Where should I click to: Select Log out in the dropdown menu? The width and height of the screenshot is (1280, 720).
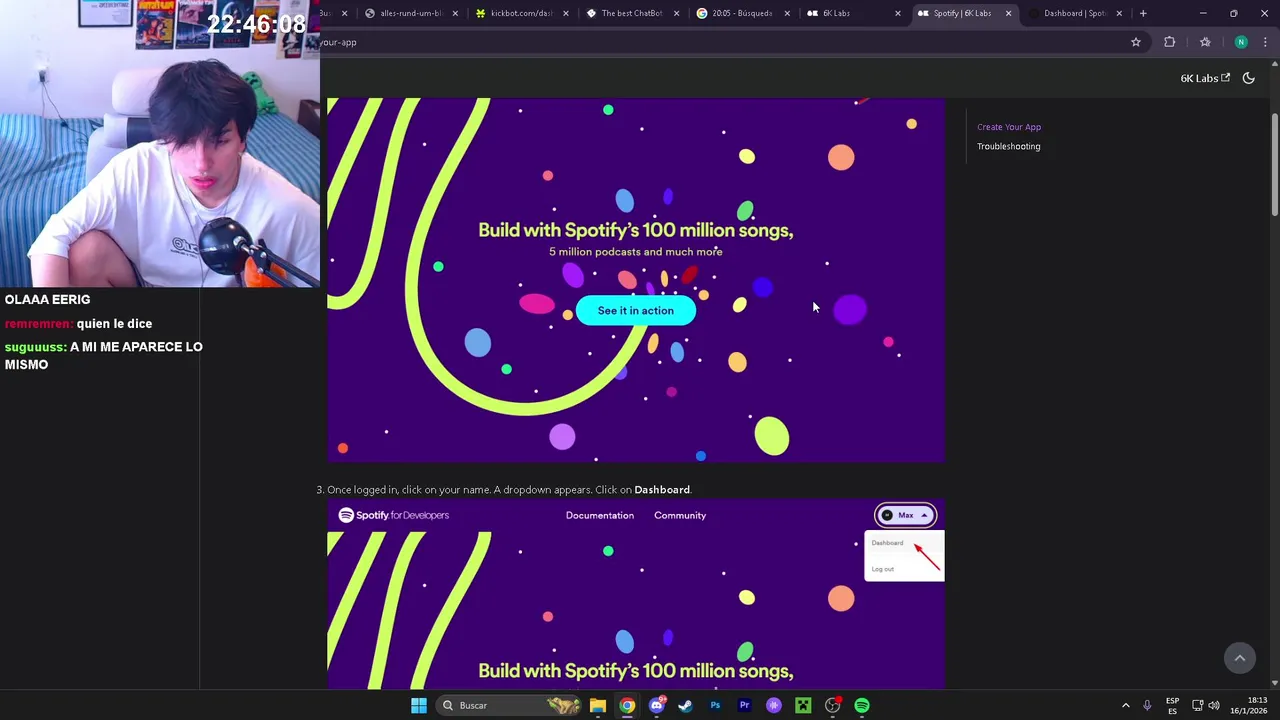pyautogui.click(x=882, y=569)
